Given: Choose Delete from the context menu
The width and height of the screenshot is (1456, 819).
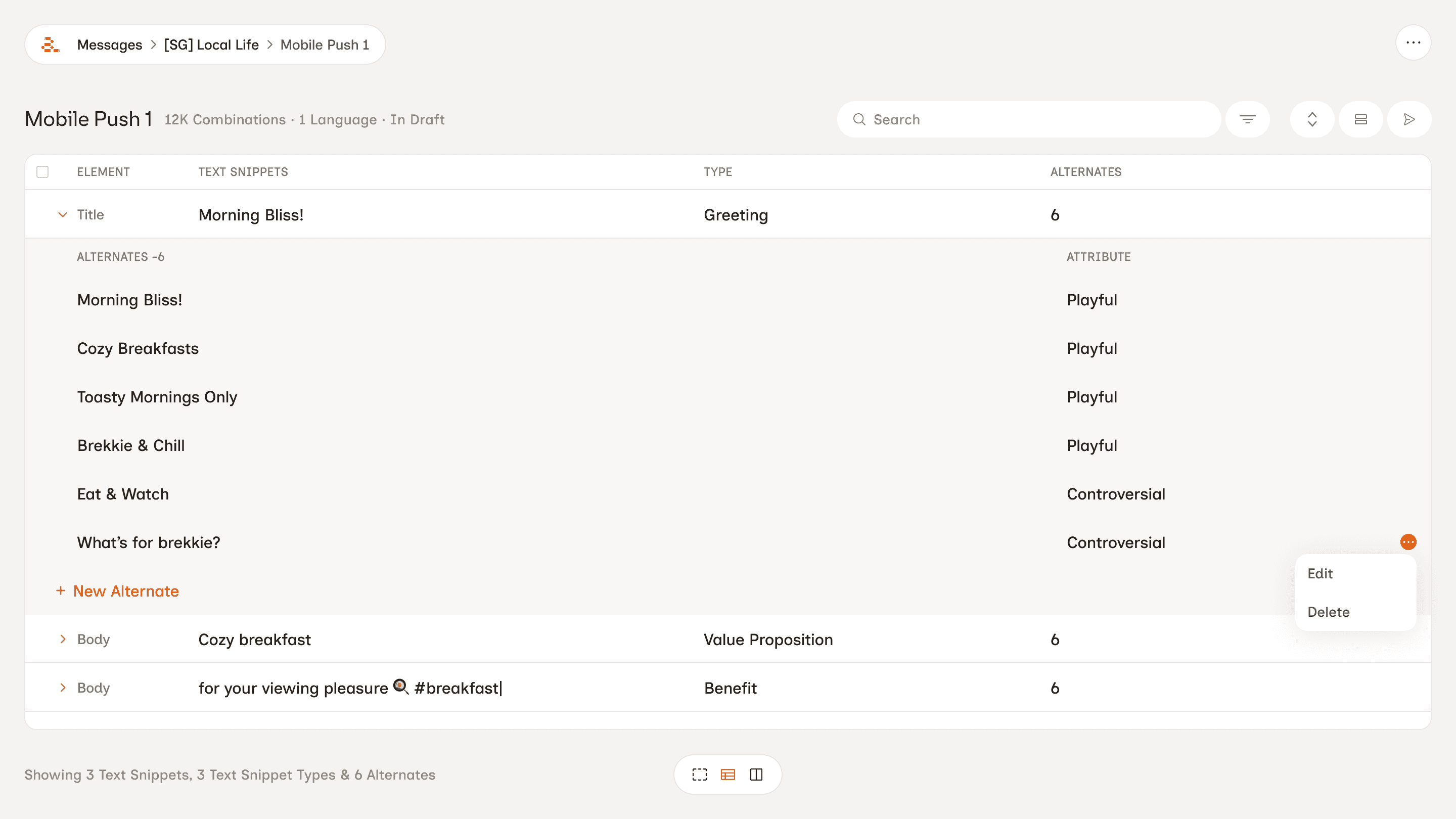Looking at the screenshot, I should pos(1328,612).
